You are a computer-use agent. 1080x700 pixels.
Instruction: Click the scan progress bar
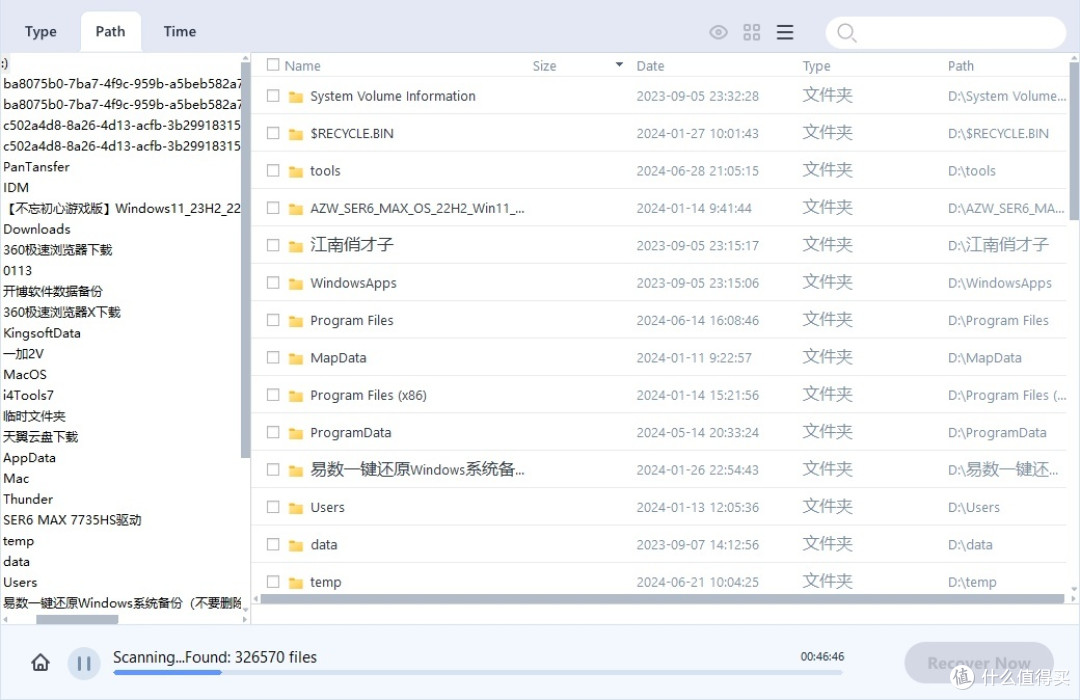[x=477, y=672]
